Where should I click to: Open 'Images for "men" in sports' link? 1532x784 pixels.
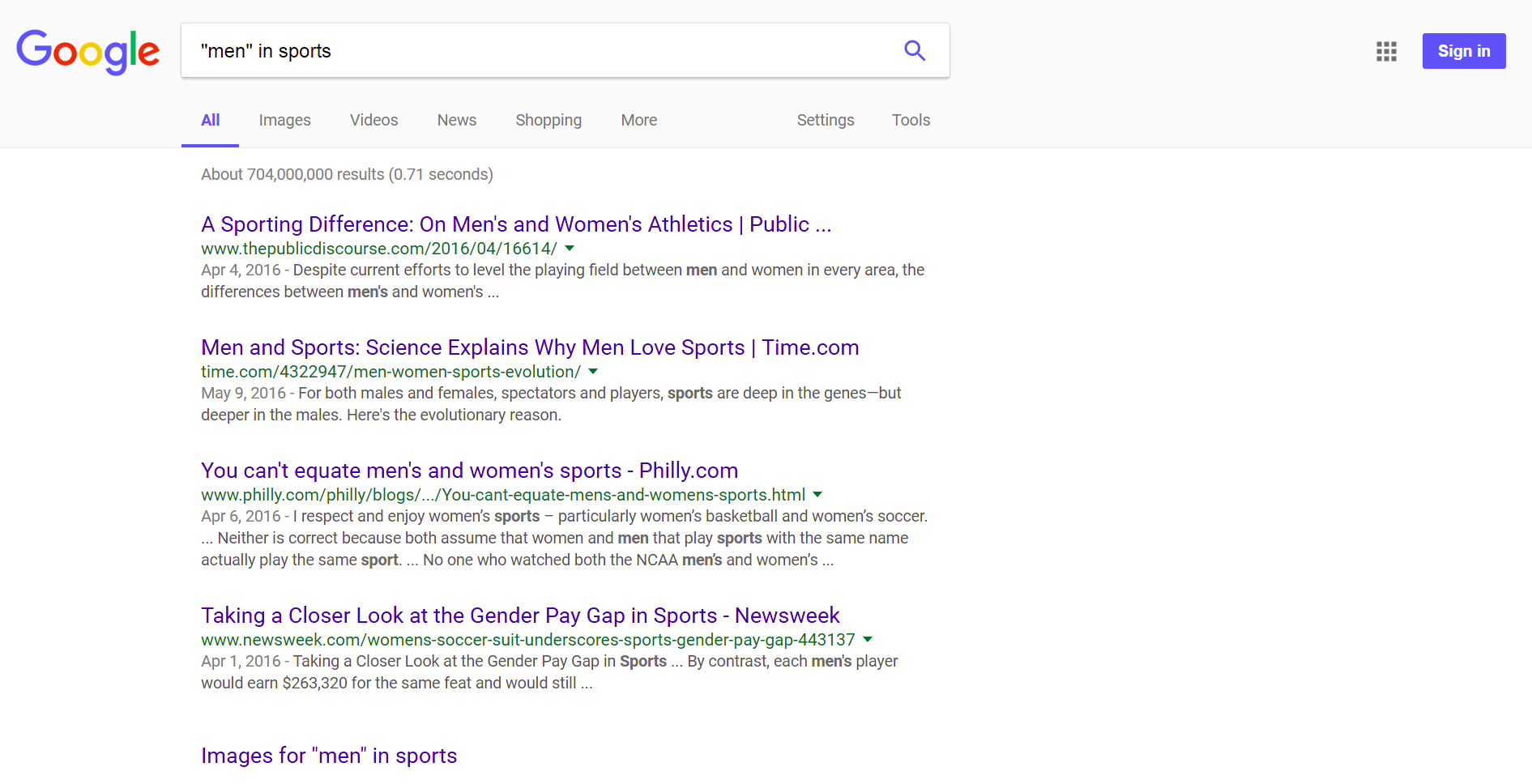pos(329,756)
